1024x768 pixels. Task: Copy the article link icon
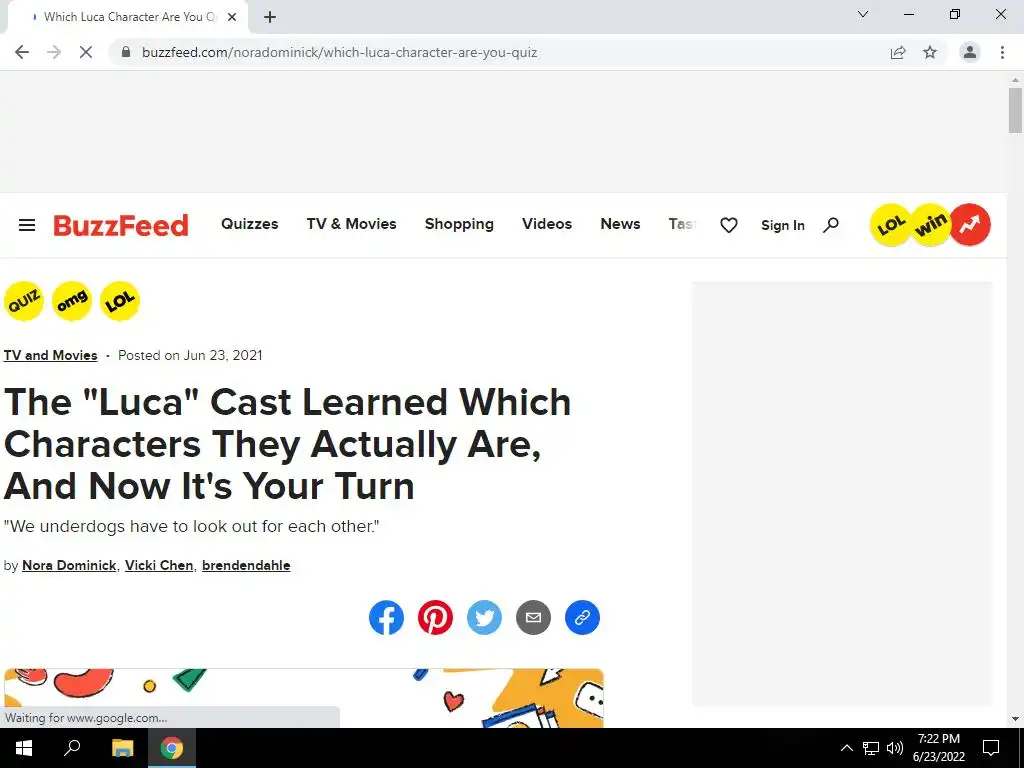pos(583,617)
